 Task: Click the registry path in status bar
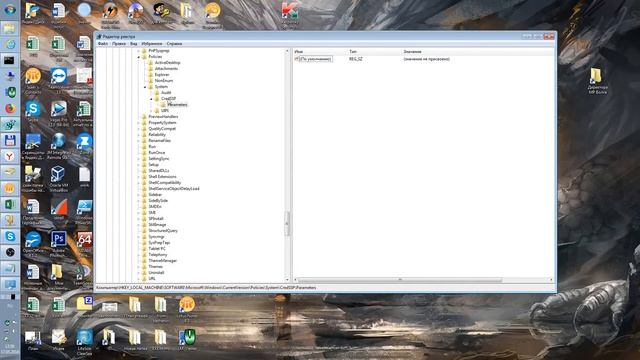pos(206,288)
